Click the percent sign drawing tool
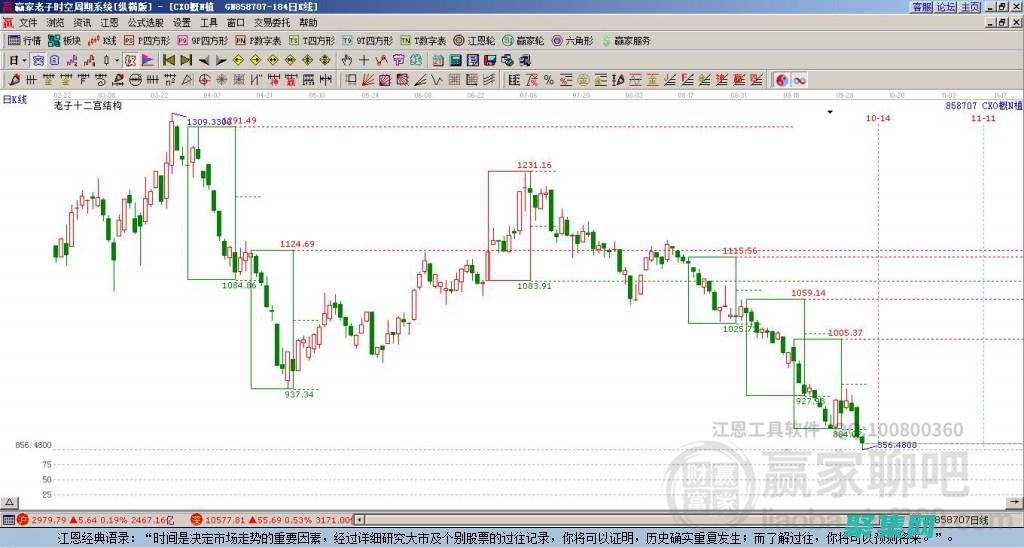 point(548,79)
